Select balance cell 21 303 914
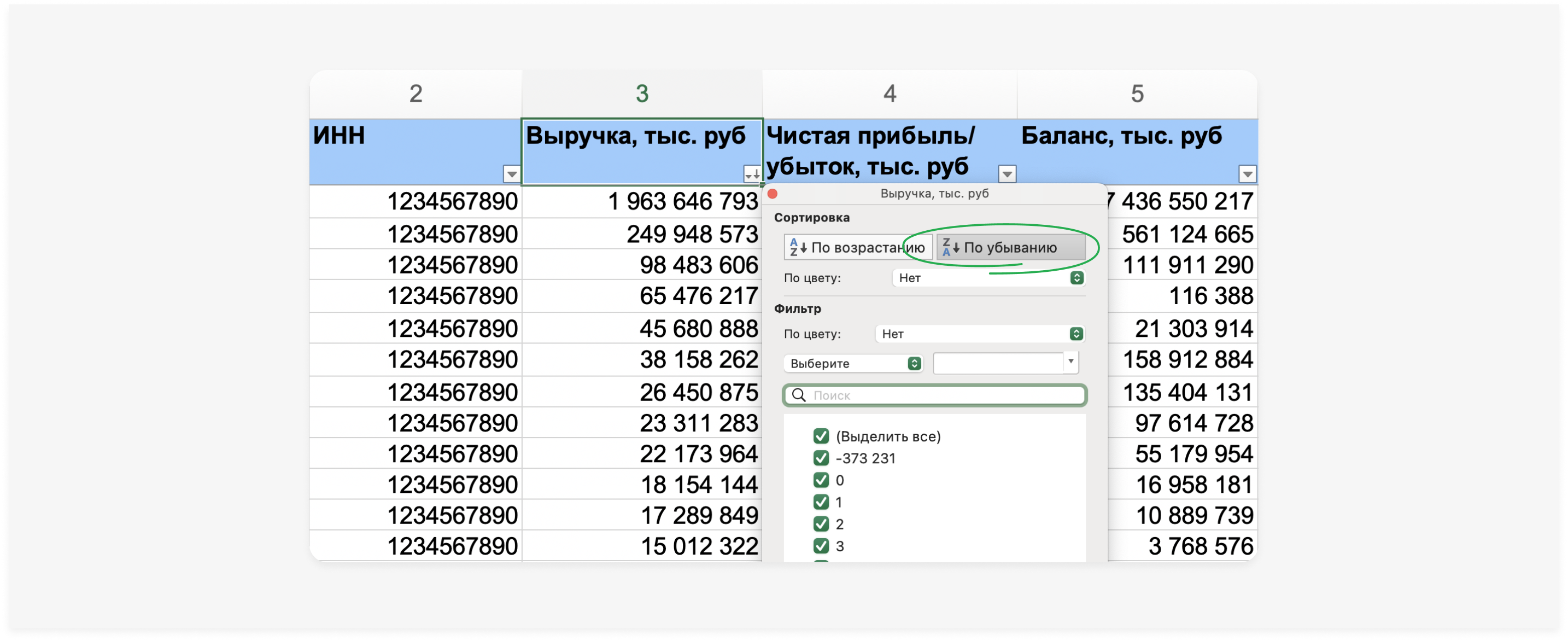The height and width of the screenshot is (641, 1568). click(1183, 328)
